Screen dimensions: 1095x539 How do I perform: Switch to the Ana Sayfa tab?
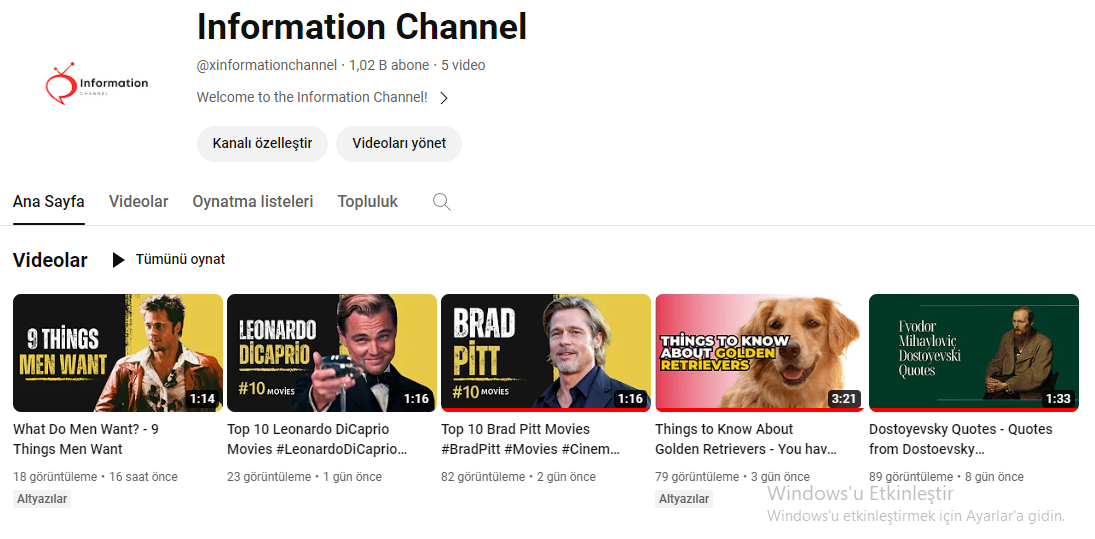pyautogui.click(x=49, y=202)
